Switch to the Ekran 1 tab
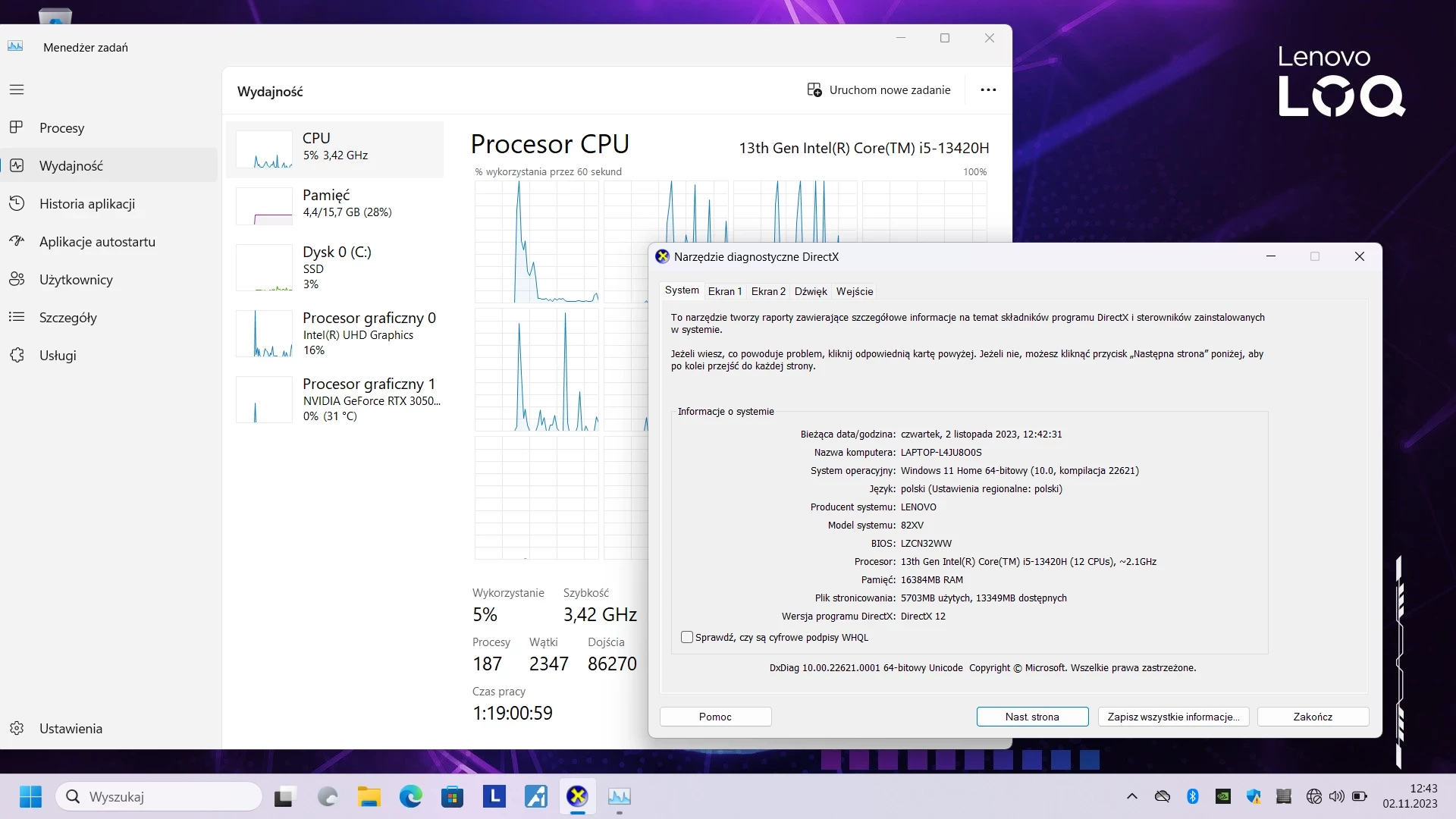The width and height of the screenshot is (1456, 819). (725, 291)
